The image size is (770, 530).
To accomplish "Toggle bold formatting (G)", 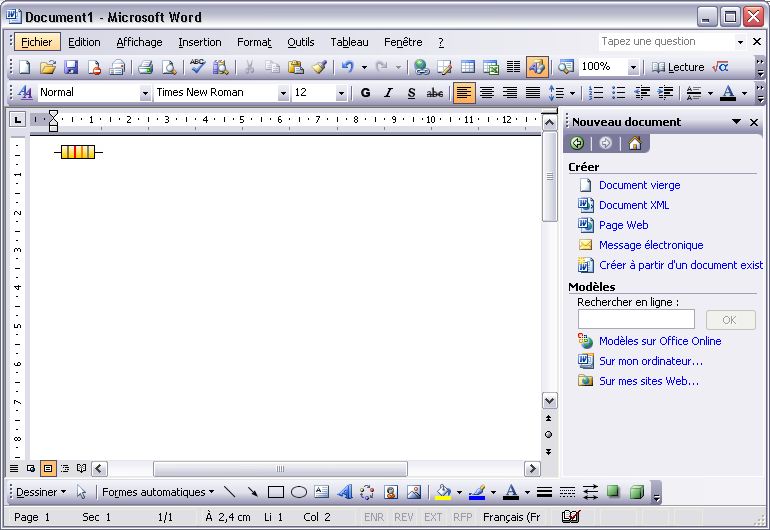I will click(365, 92).
